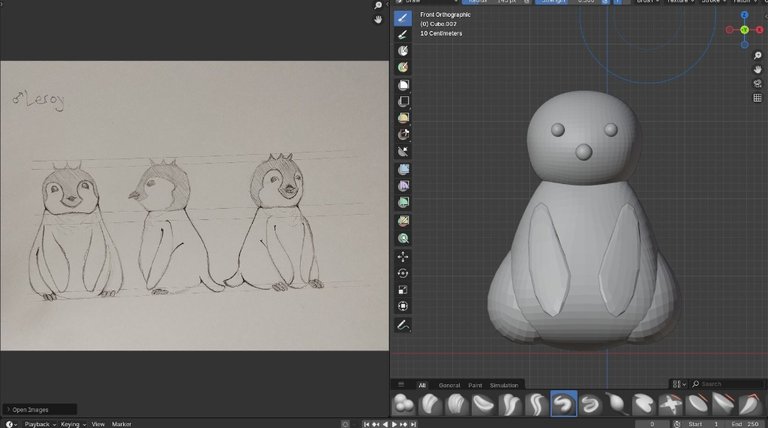Expand the Open Images panel
Image resolution: width=768 pixels, height=428 pixels.
pos(39,409)
